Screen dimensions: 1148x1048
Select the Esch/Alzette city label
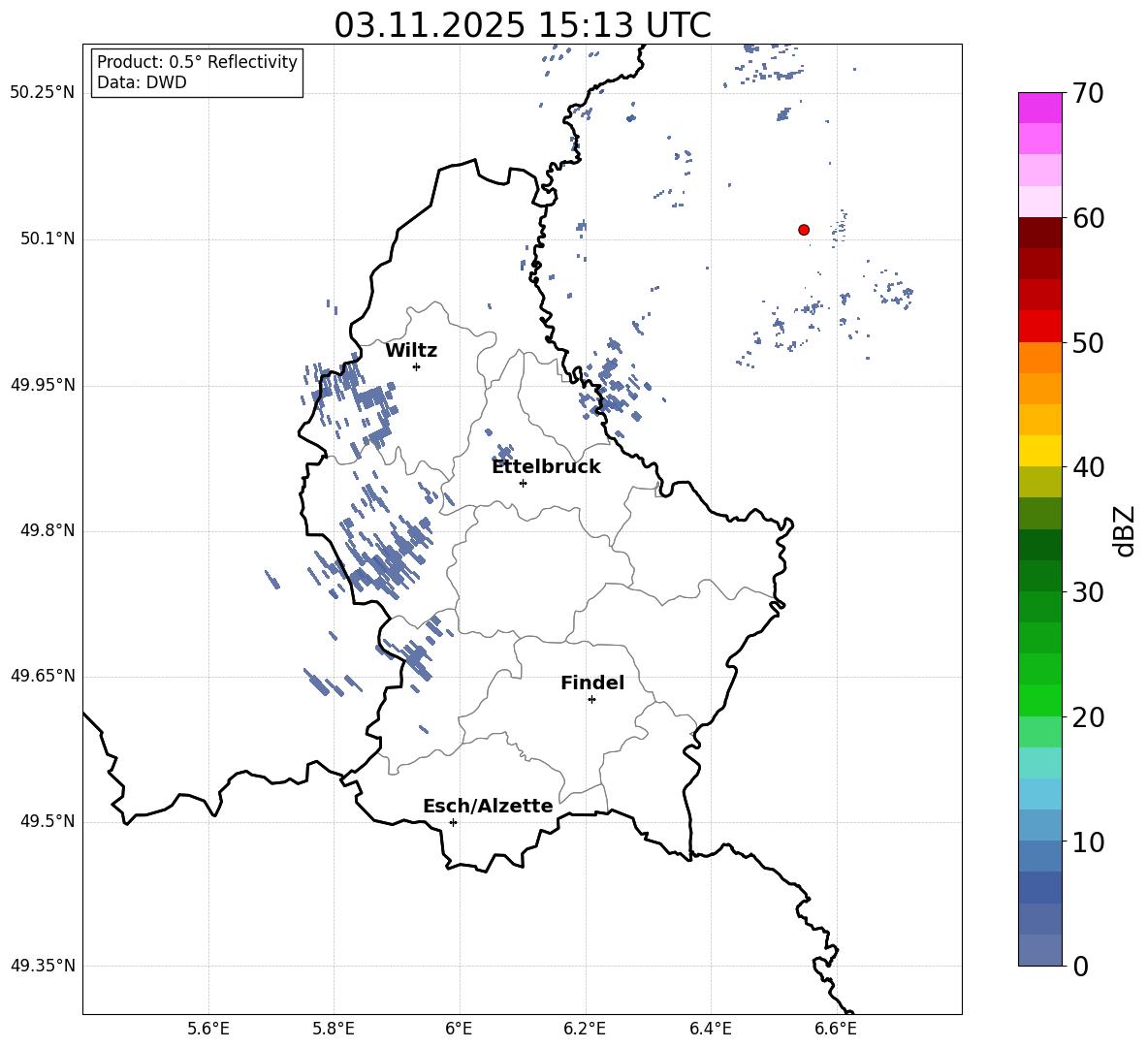tap(488, 806)
